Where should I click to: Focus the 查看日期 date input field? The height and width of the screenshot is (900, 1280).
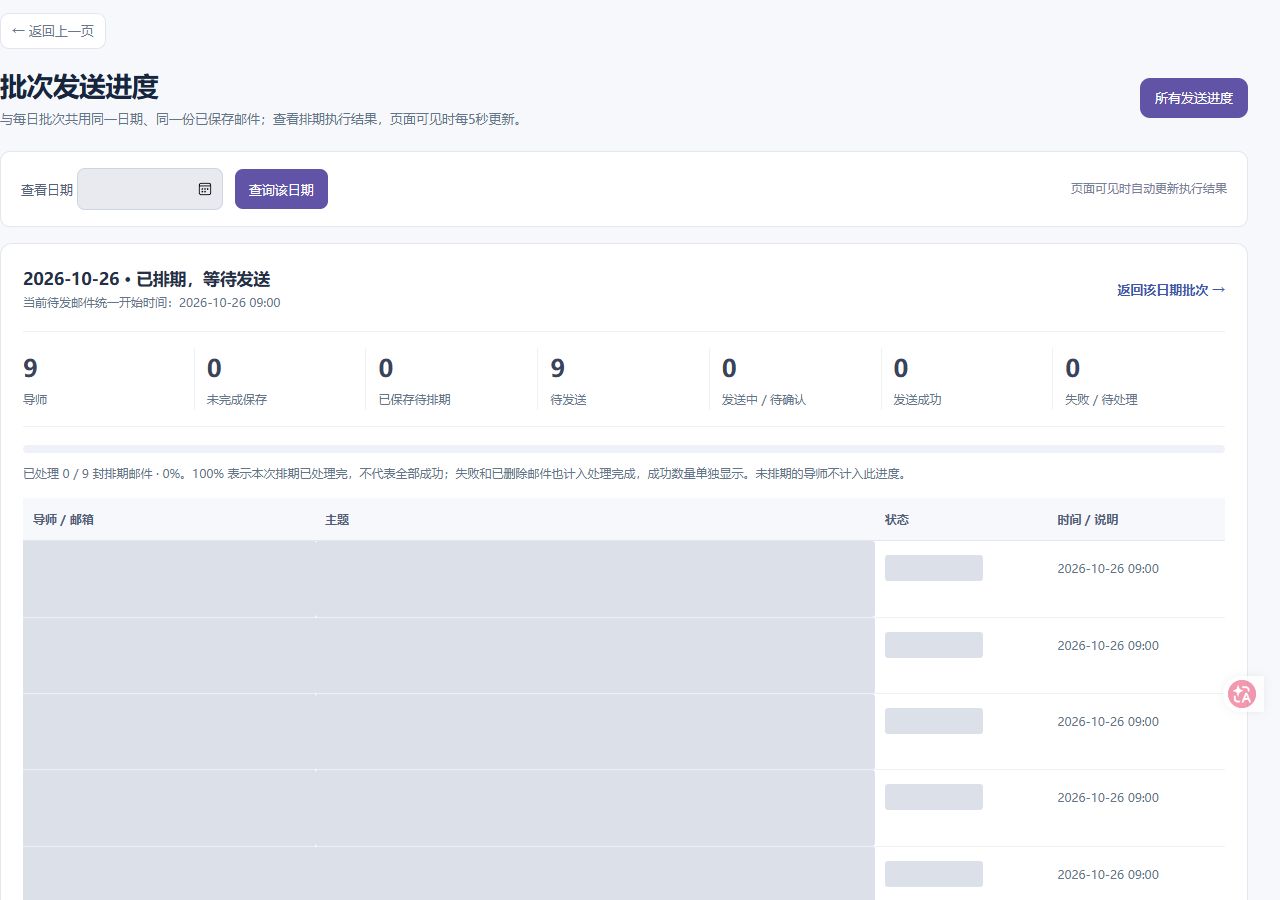[x=150, y=189]
